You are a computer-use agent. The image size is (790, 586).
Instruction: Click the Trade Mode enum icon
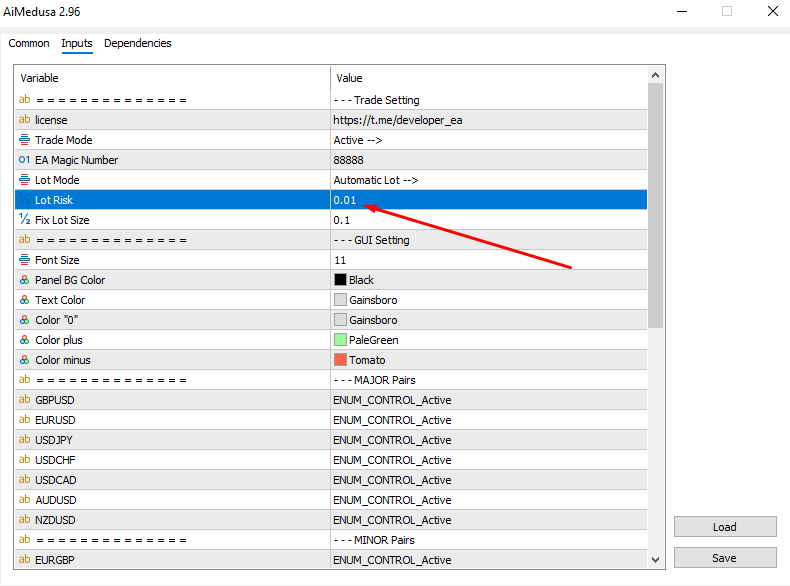pos(25,140)
